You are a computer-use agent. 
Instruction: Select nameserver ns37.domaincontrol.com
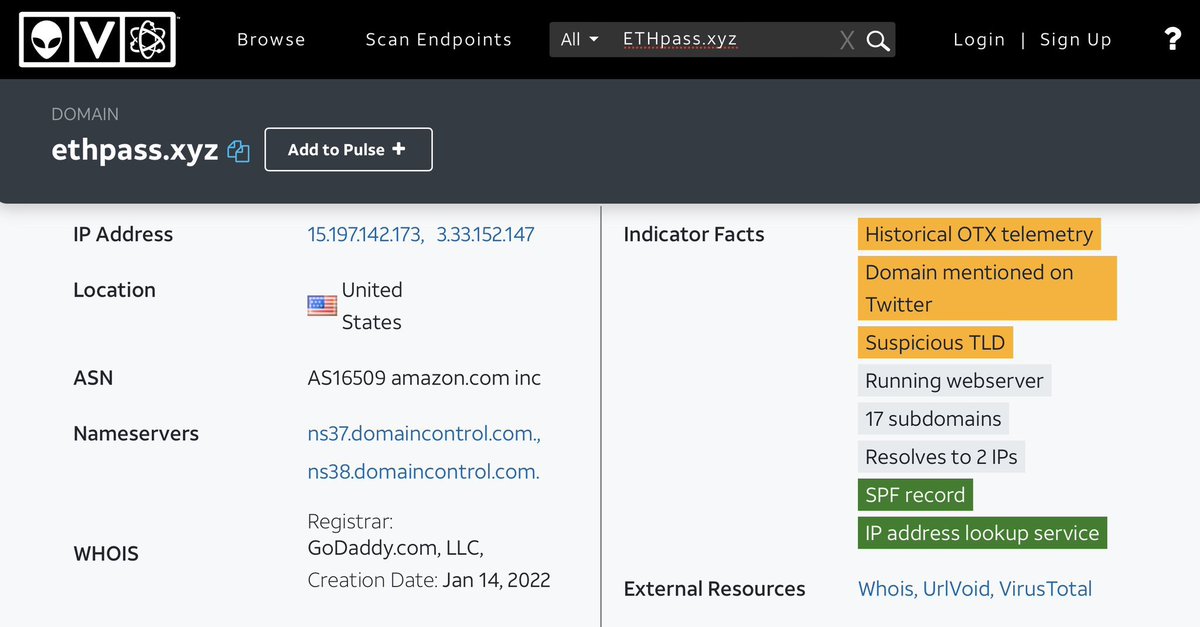[424, 434]
